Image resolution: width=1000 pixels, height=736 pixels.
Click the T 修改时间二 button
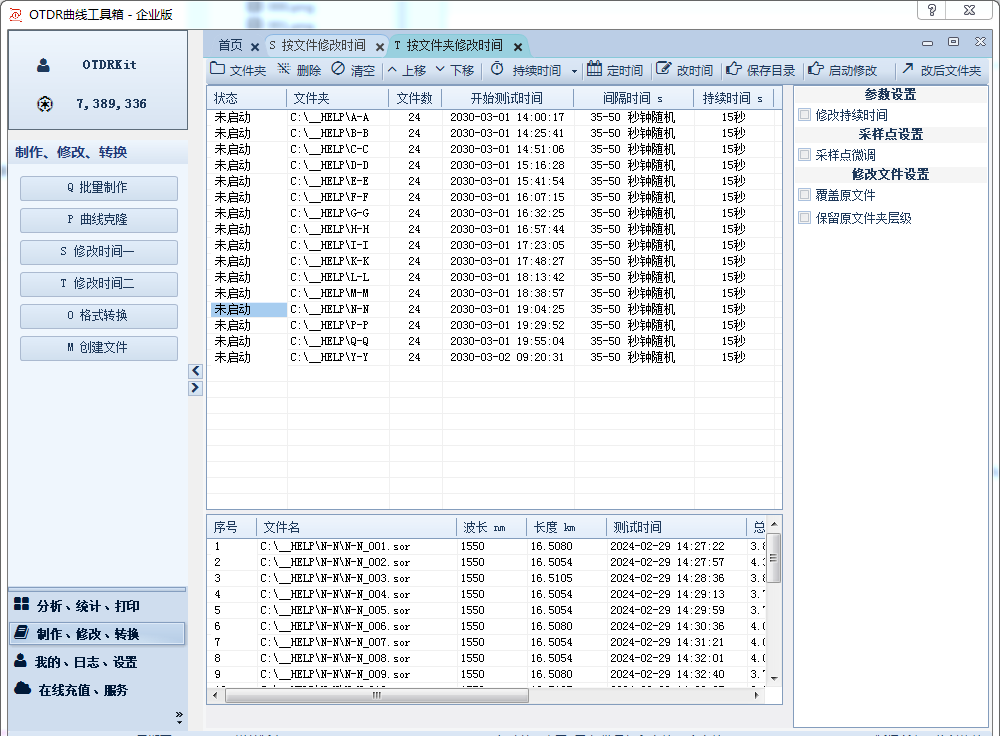click(x=99, y=284)
